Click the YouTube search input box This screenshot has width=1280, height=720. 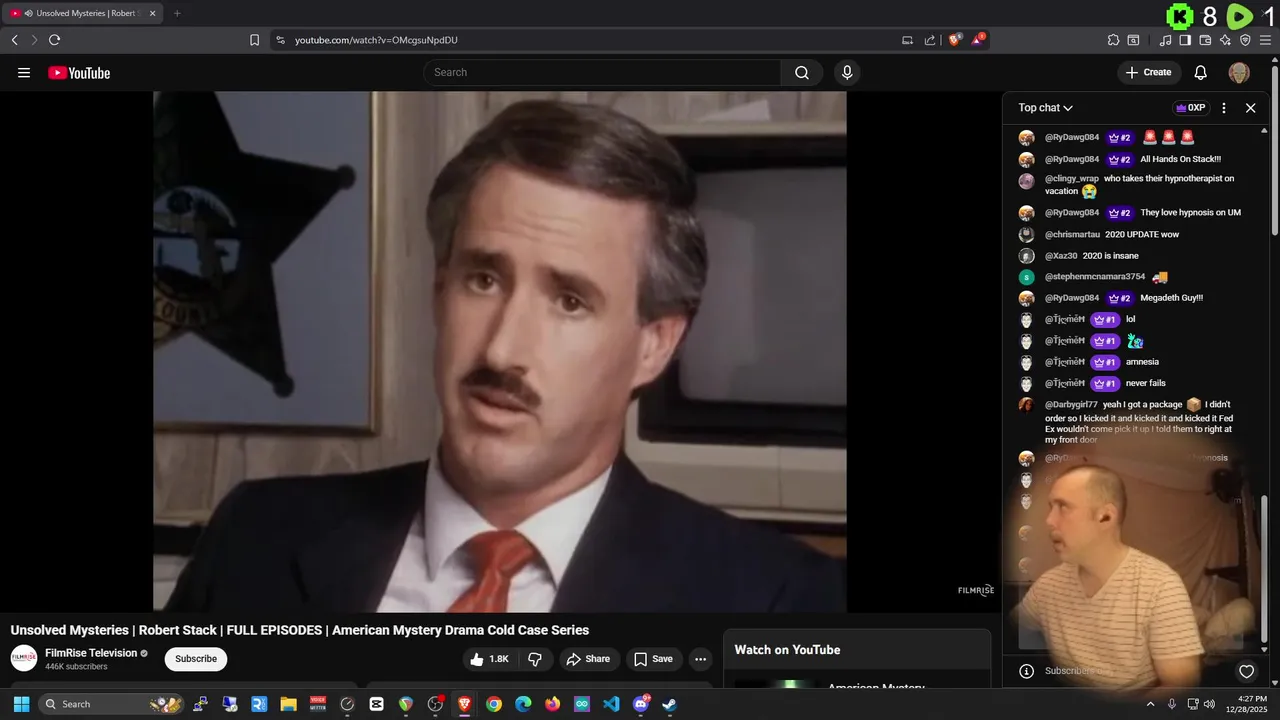click(602, 72)
